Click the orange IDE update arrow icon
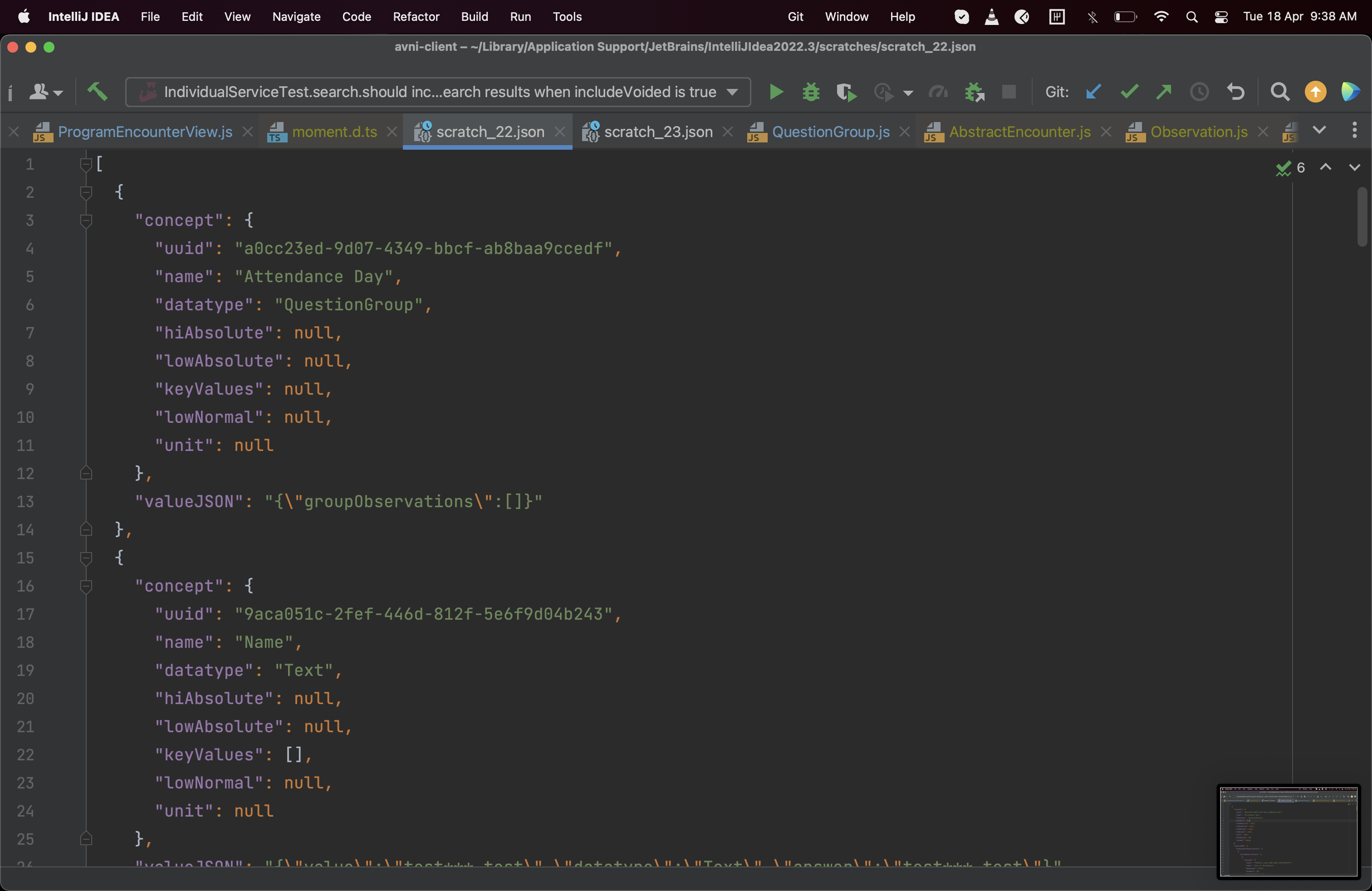1372x891 pixels. pos(1315,92)
